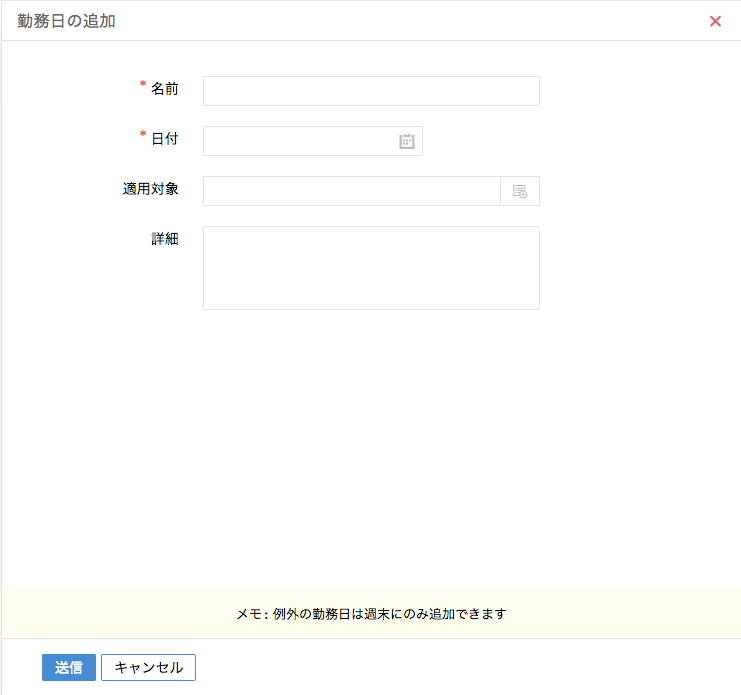The height and width of the screenshot is (695, 741).
Task: Click the red asterisk beside 日付
Action: click(x=143, y=136)
